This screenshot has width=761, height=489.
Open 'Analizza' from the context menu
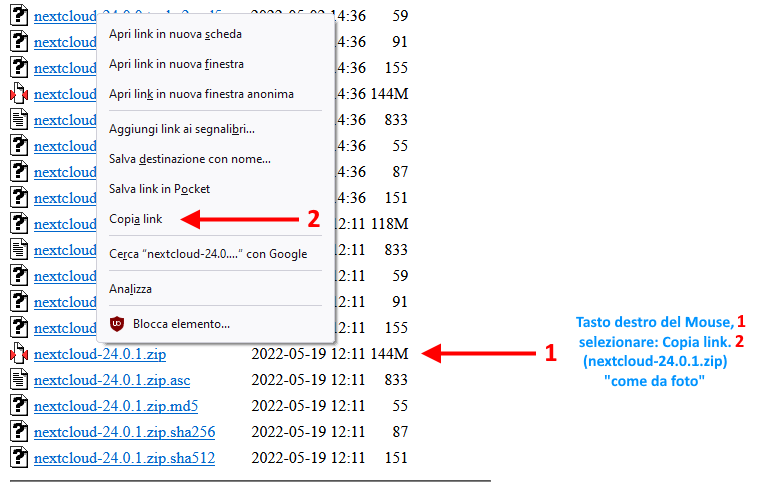click(x=131, y=289)
